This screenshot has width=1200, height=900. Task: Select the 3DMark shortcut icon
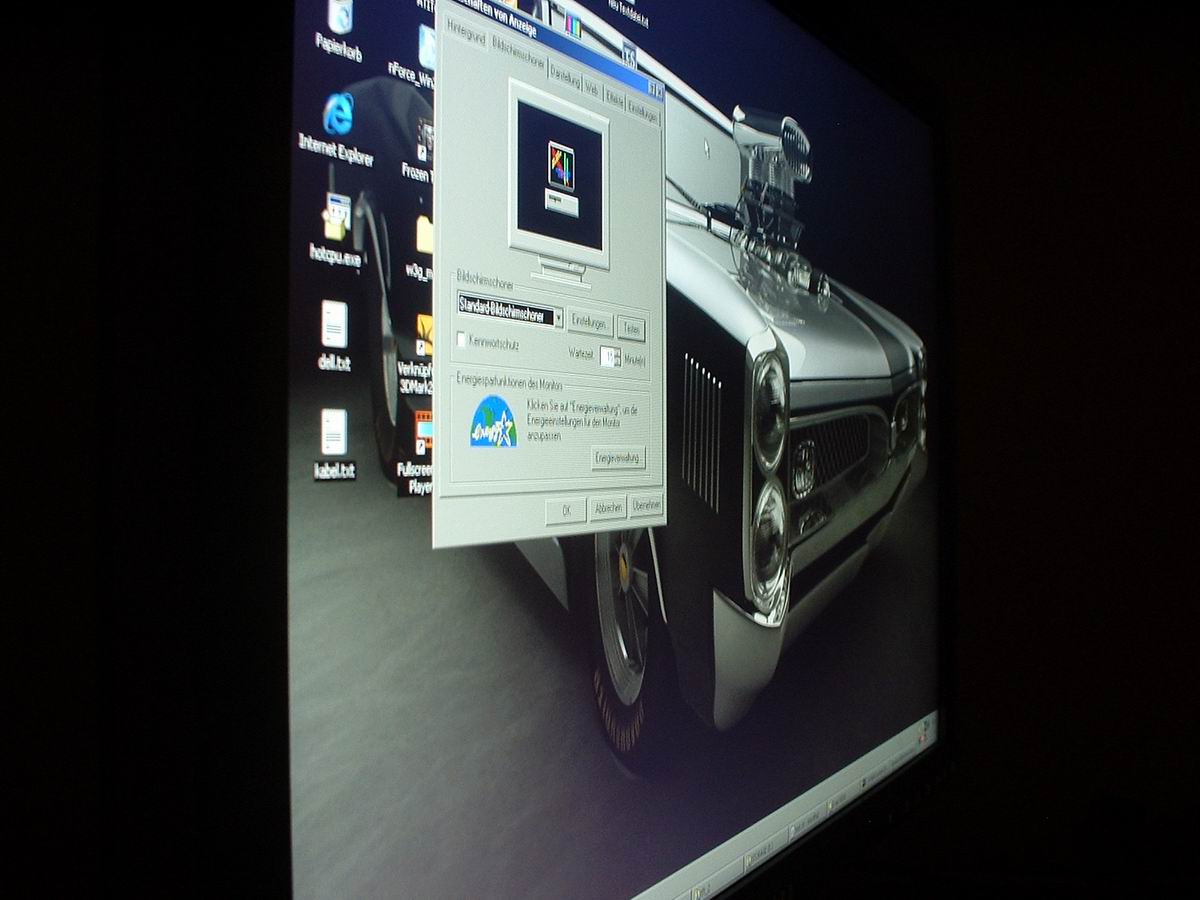click(x=425, y=338)
